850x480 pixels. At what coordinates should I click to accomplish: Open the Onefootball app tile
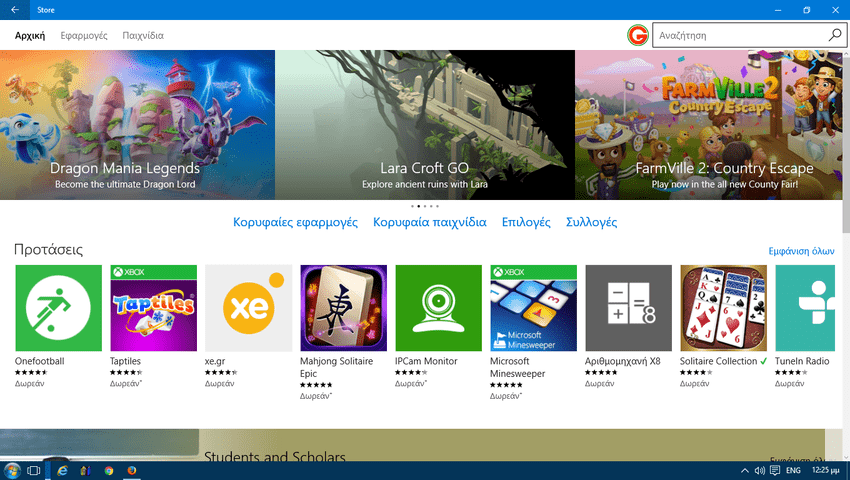(x=58, y=308)
